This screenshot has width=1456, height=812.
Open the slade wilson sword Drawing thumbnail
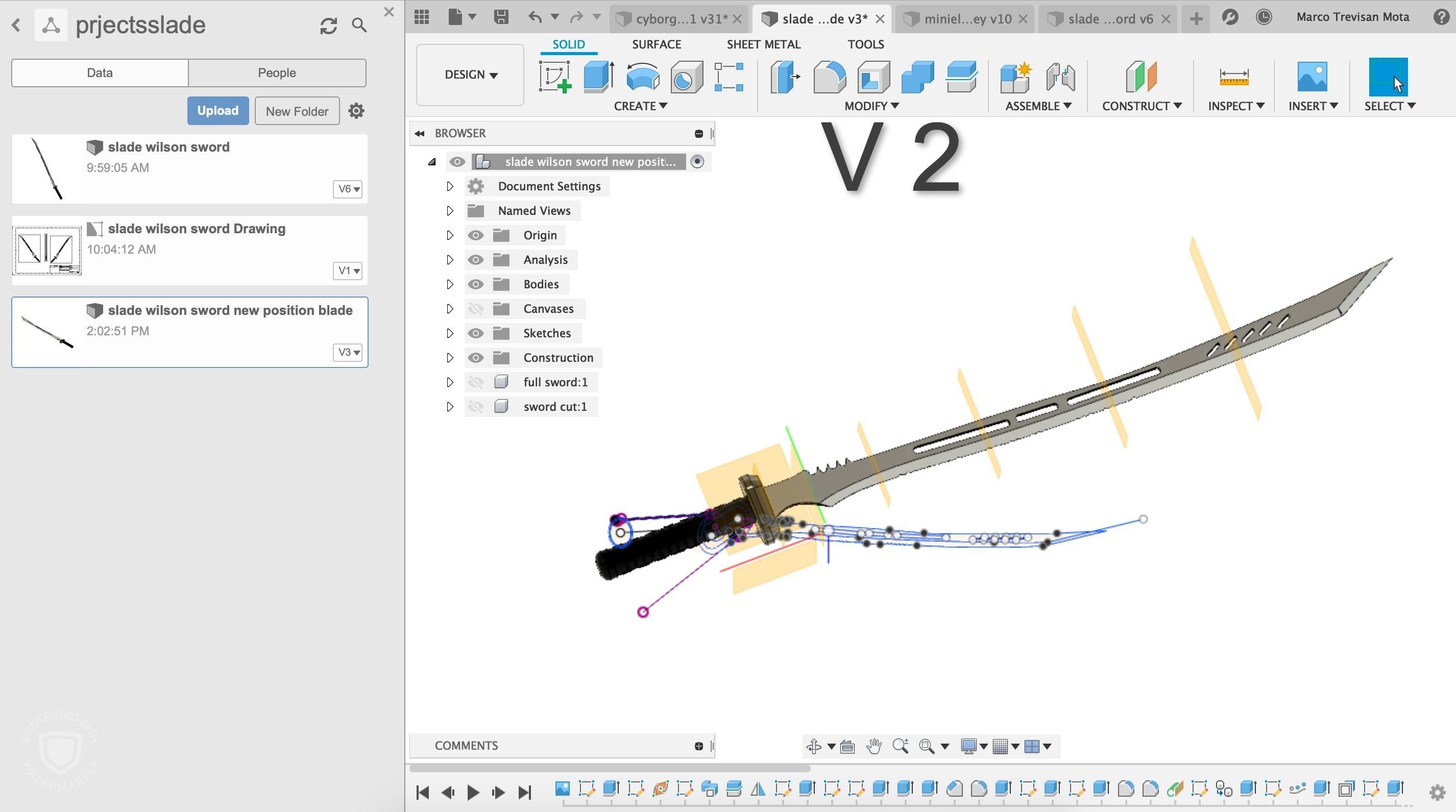tap(47, 250)
